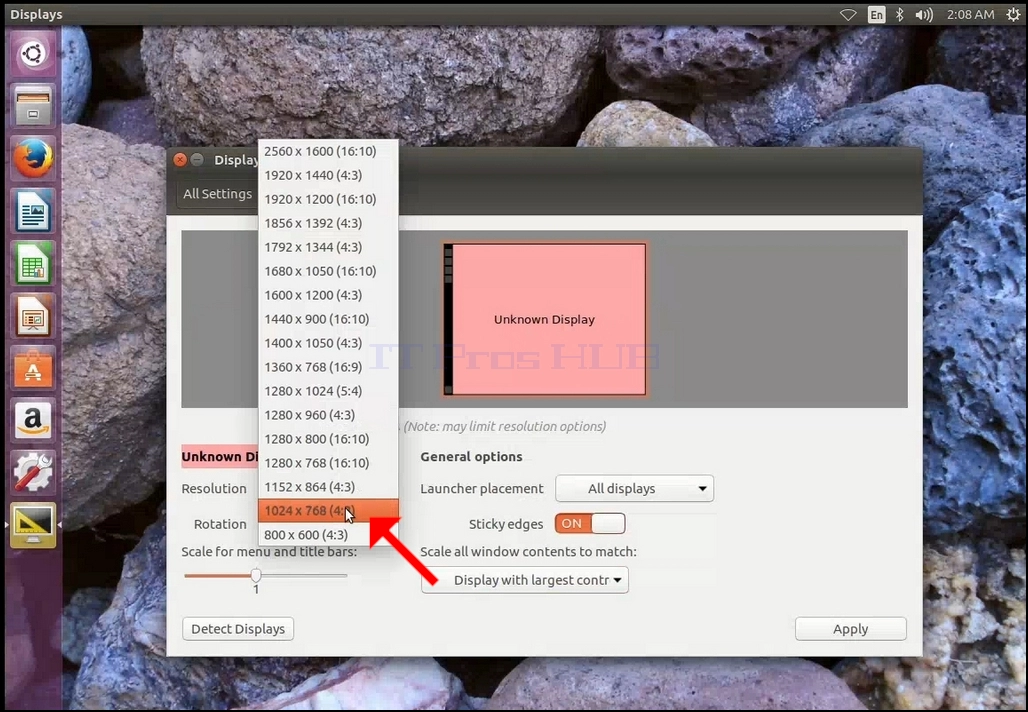Viewport: 1028px width, 712px height.
Task: Expand the Display with largest controls dropdown
Action: coord(524,580)
